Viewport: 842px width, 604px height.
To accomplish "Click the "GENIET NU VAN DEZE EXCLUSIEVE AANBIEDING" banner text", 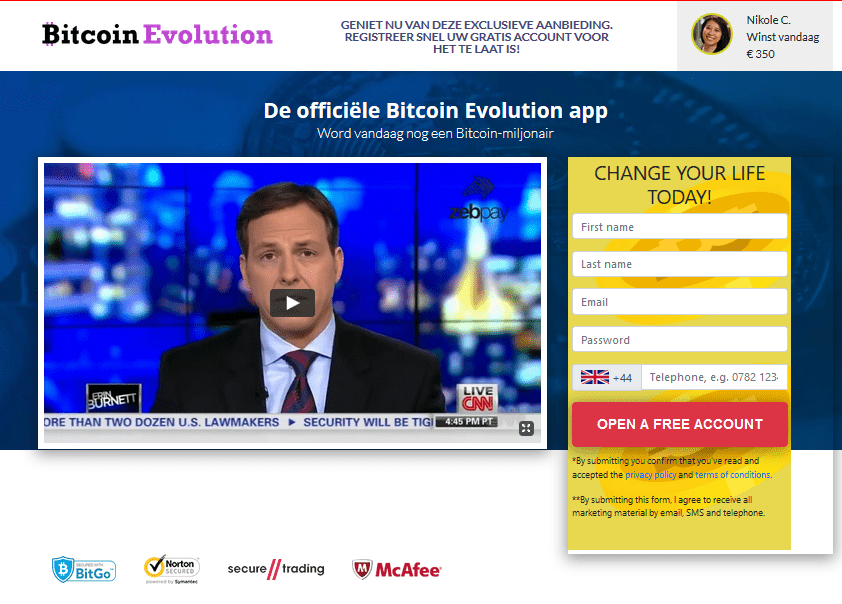I will point(477,37).
